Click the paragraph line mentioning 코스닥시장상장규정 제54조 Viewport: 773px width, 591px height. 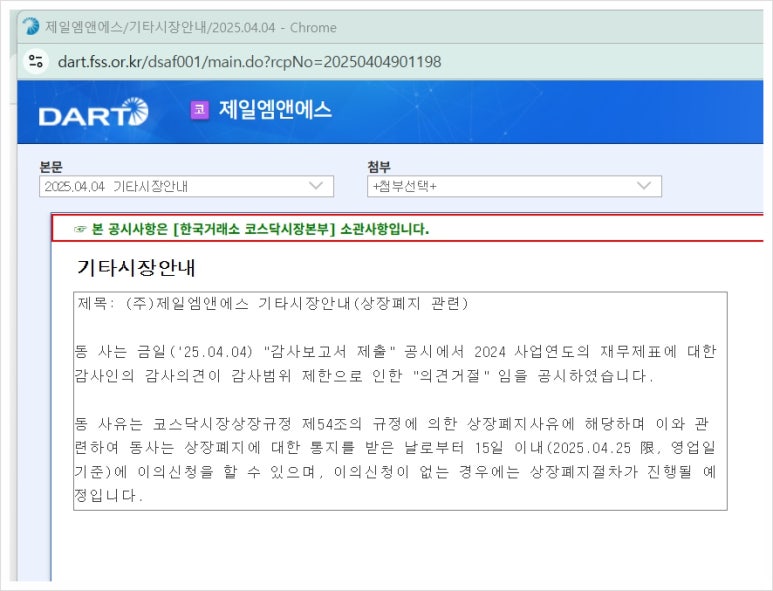click(391, 423)
